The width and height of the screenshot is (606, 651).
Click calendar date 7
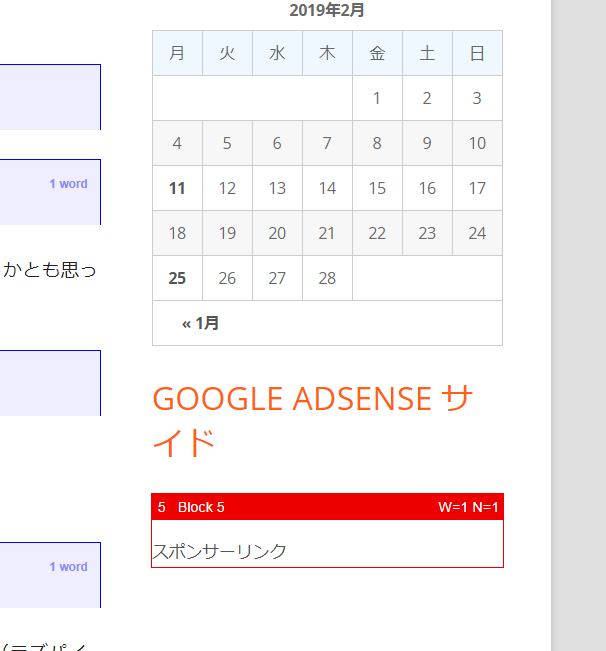click(x=327, y=143)
